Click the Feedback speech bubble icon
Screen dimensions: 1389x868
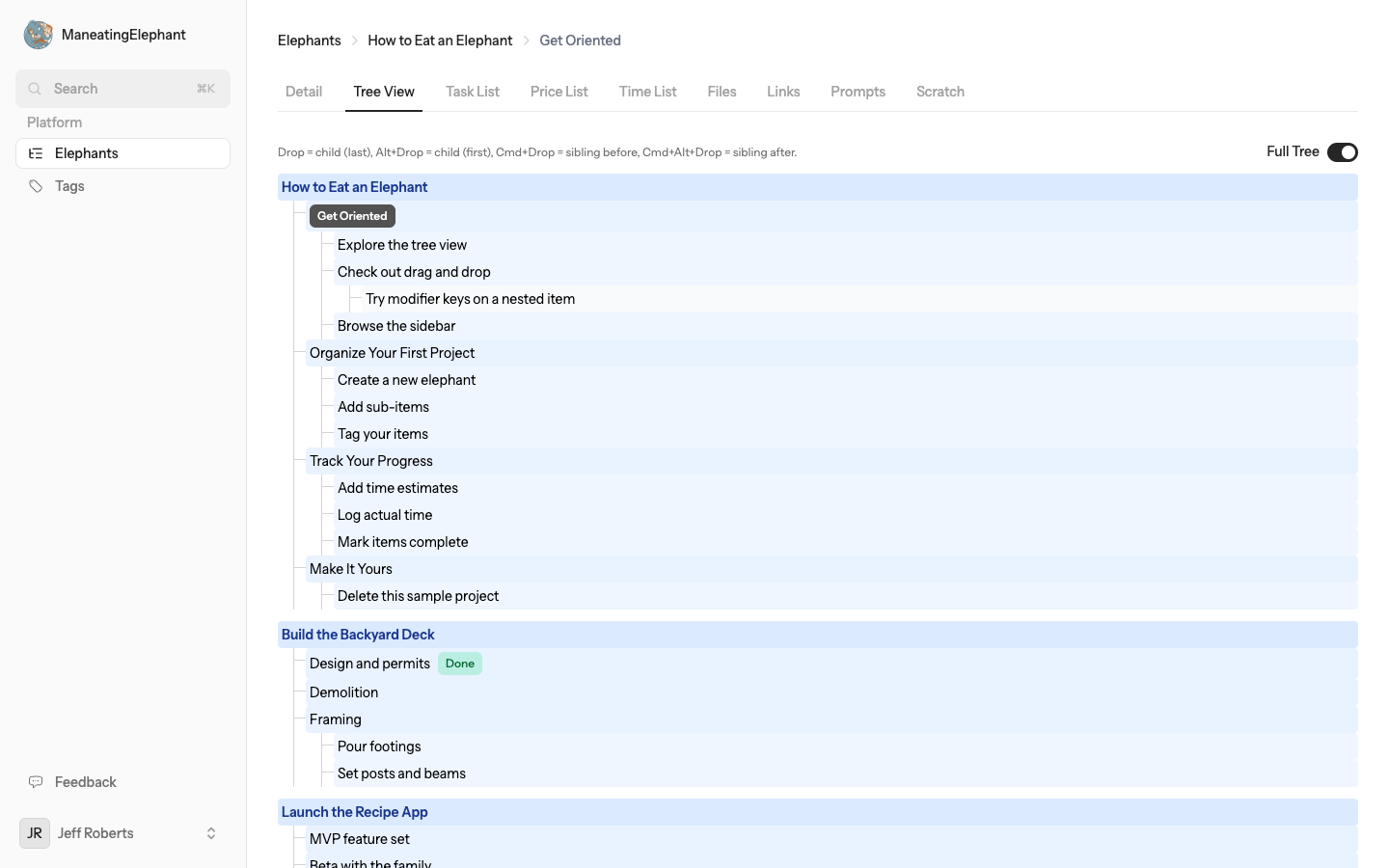coord(36,782)
